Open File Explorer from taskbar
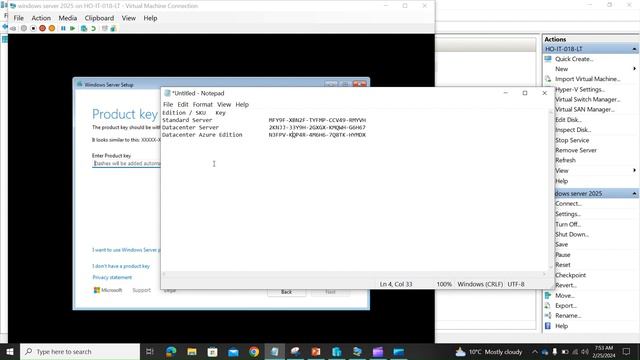640x360 pixels. coord(192,351)
